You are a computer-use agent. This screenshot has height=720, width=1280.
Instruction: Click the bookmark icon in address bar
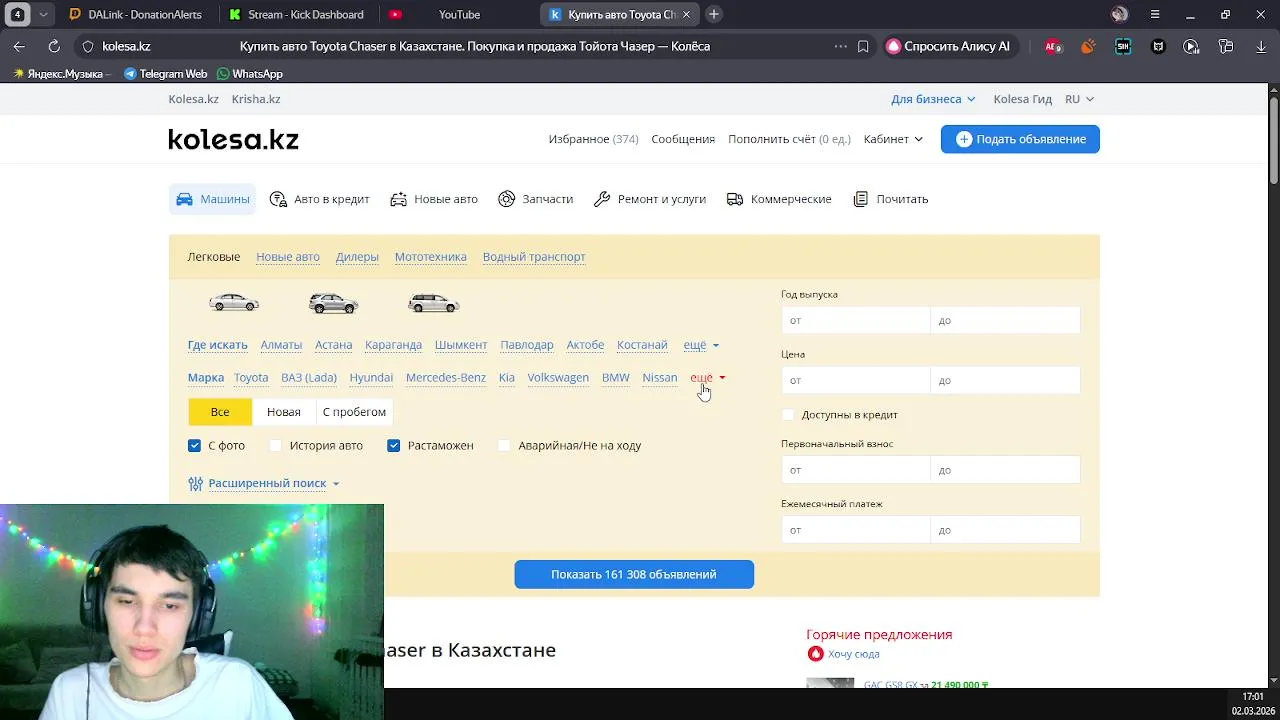coord(863,46)
